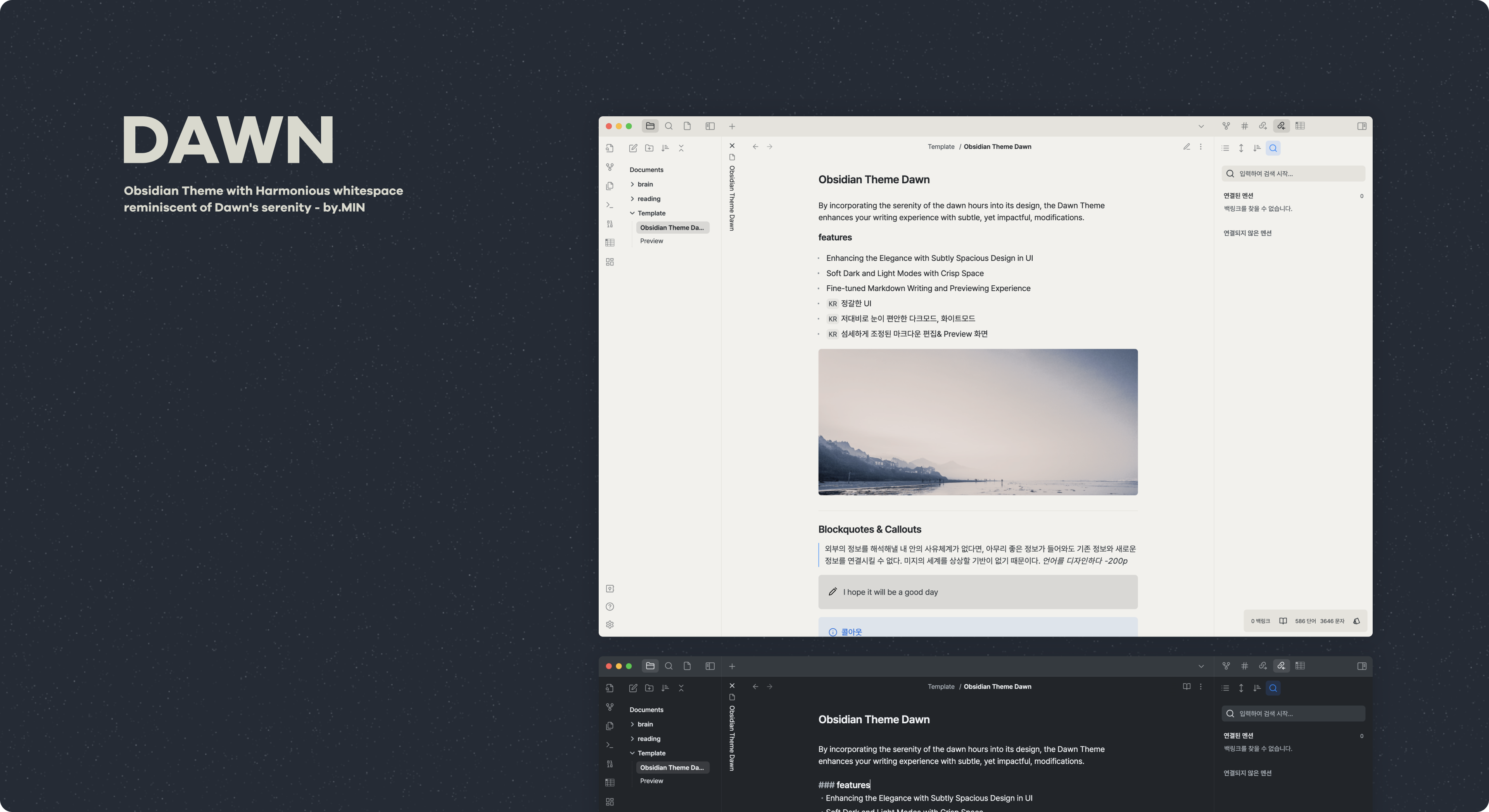Toggle right sidebar in the light window
Viewport: 1489px width, 812px height.
[1361, 126]
